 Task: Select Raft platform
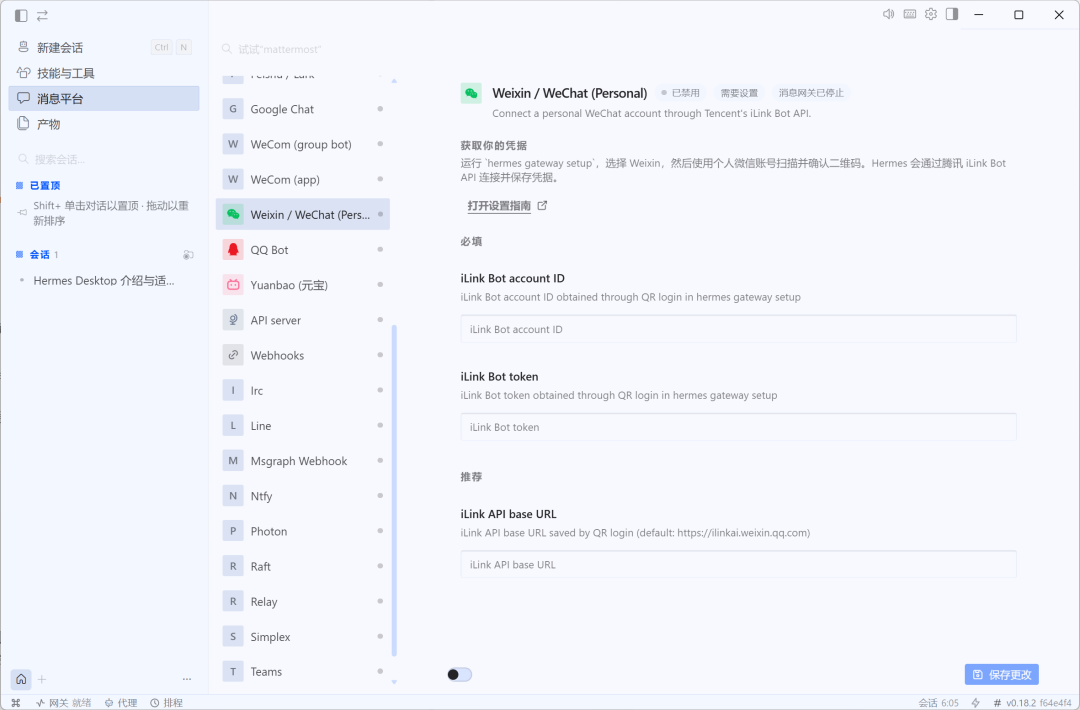(x=302, y=566)
